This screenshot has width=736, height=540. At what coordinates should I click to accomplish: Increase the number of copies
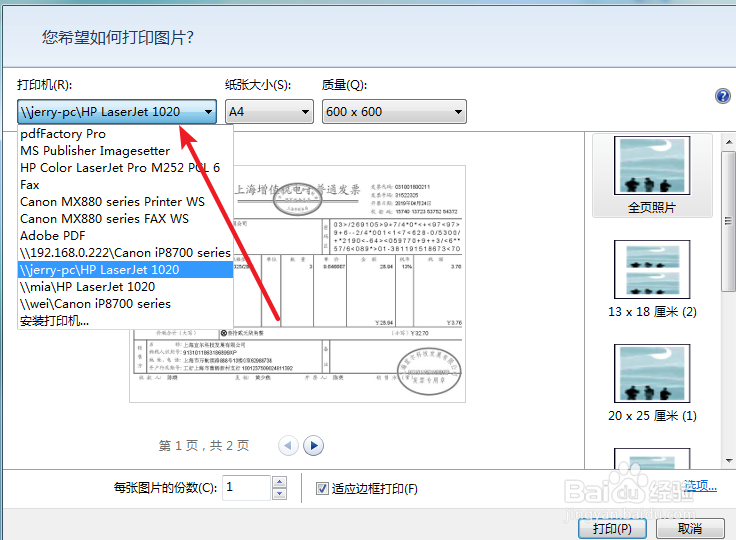click(x=280, y=482)
